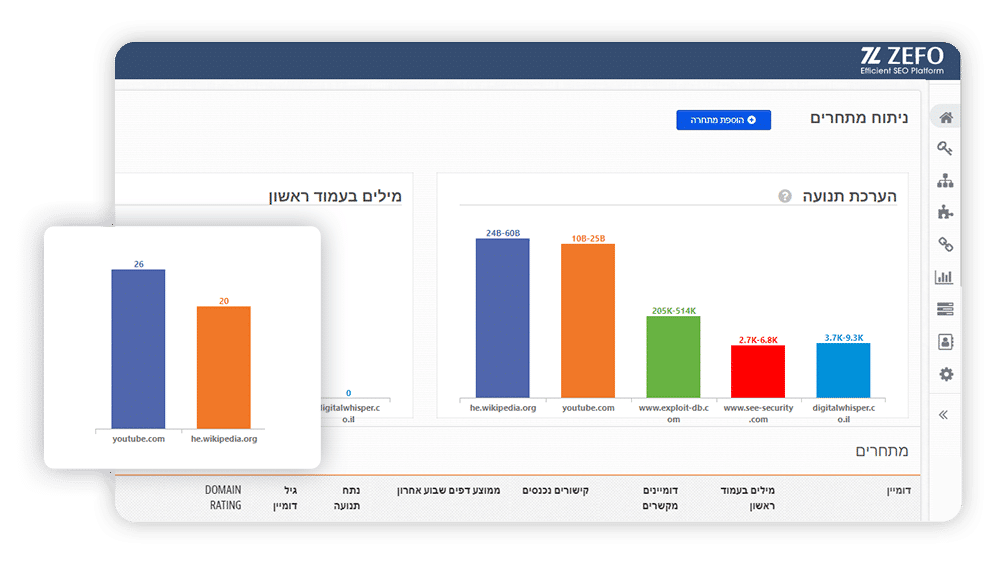The width and height of the screenshot is (1000, 565).
Task: Click the youtube.com orange traffic bar
Action: 588,321
